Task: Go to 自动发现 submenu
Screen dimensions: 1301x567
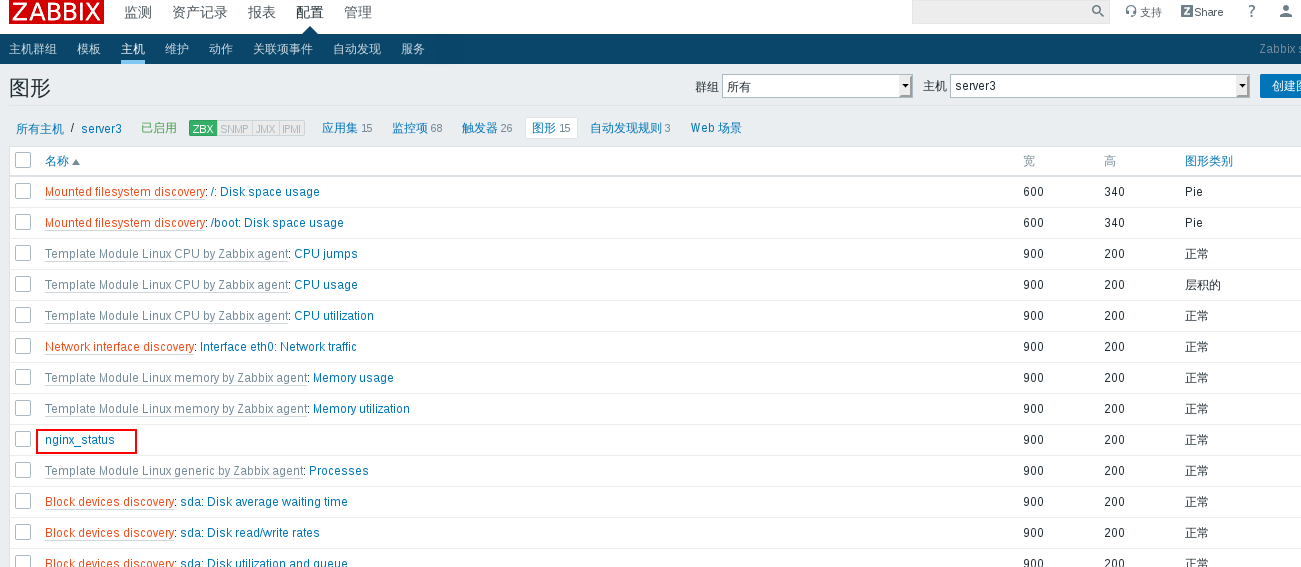Action: (357, 49)
